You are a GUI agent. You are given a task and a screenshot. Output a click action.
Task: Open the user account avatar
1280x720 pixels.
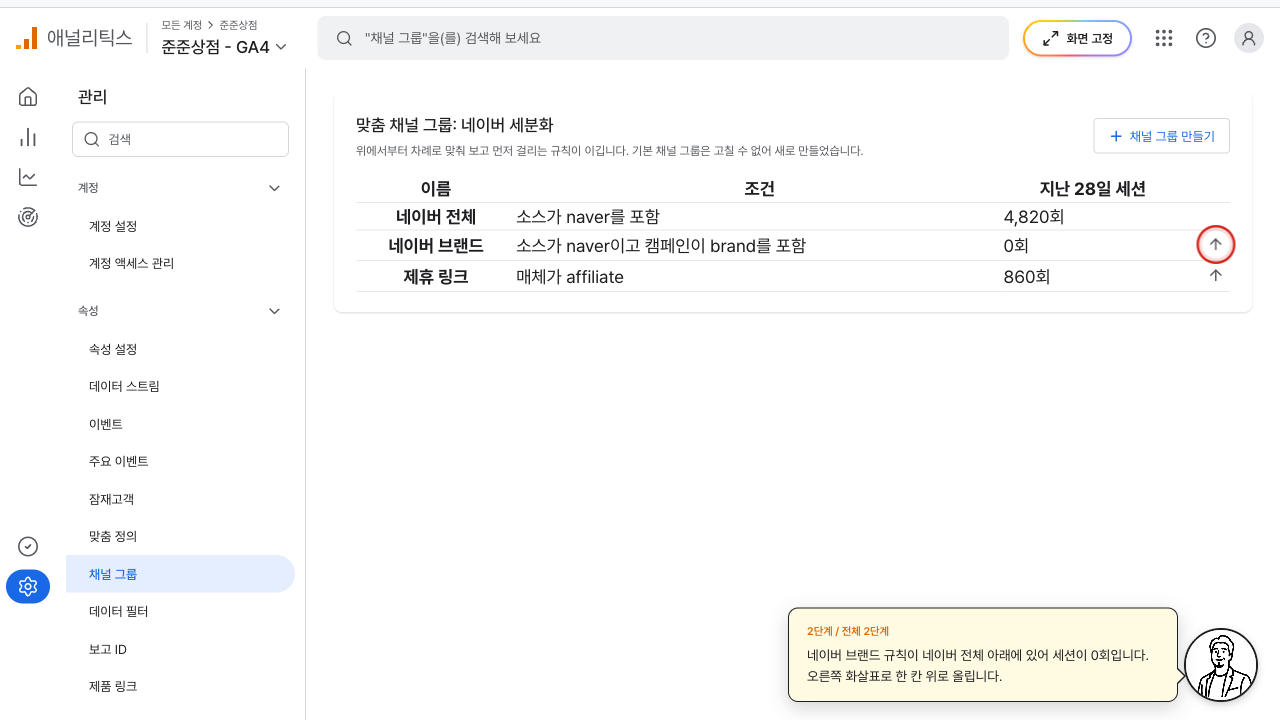(1249, 38)
